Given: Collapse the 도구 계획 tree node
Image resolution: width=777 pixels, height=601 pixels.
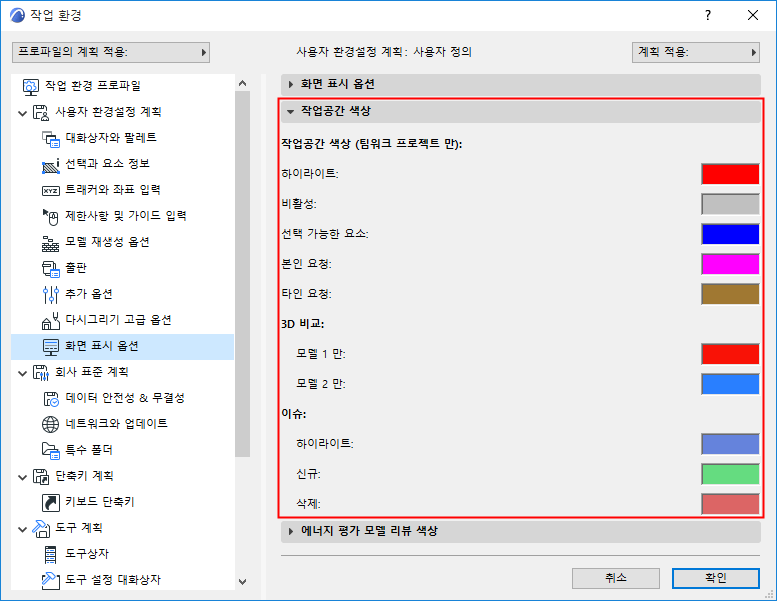Looking at the screenshot, I should coord(22,530).
